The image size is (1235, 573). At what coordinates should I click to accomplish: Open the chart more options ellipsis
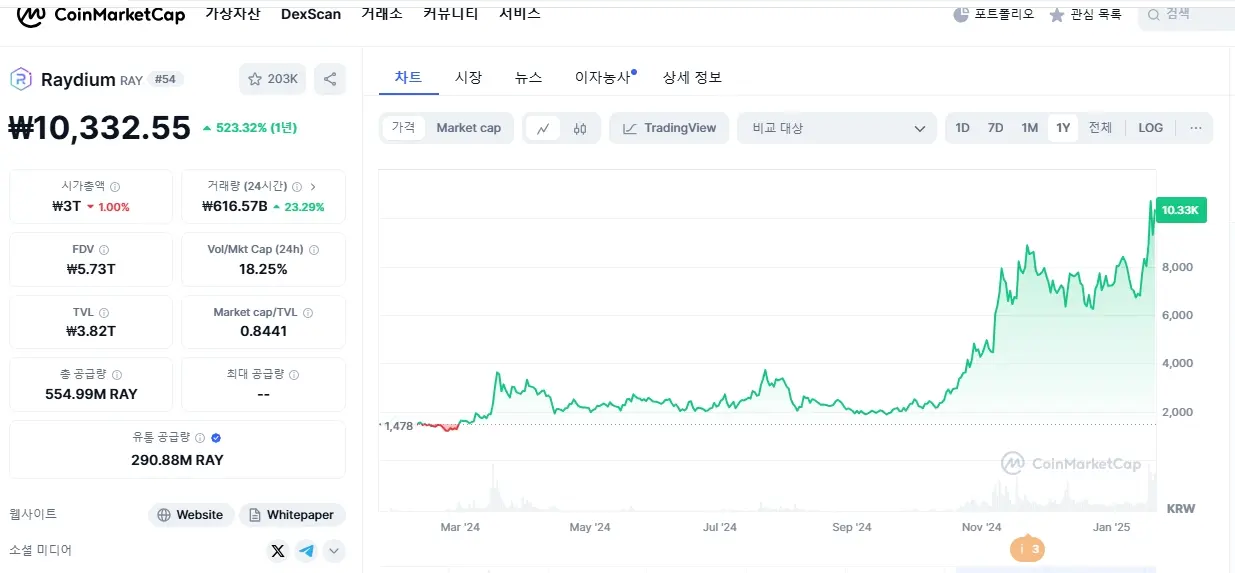click(x=1196, y=128)
